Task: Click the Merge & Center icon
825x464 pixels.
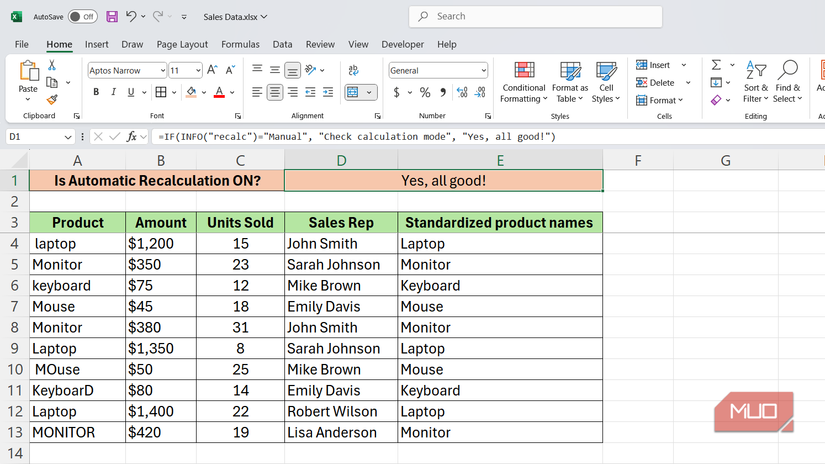Action: pyautogui.click(x=354, y=92)
